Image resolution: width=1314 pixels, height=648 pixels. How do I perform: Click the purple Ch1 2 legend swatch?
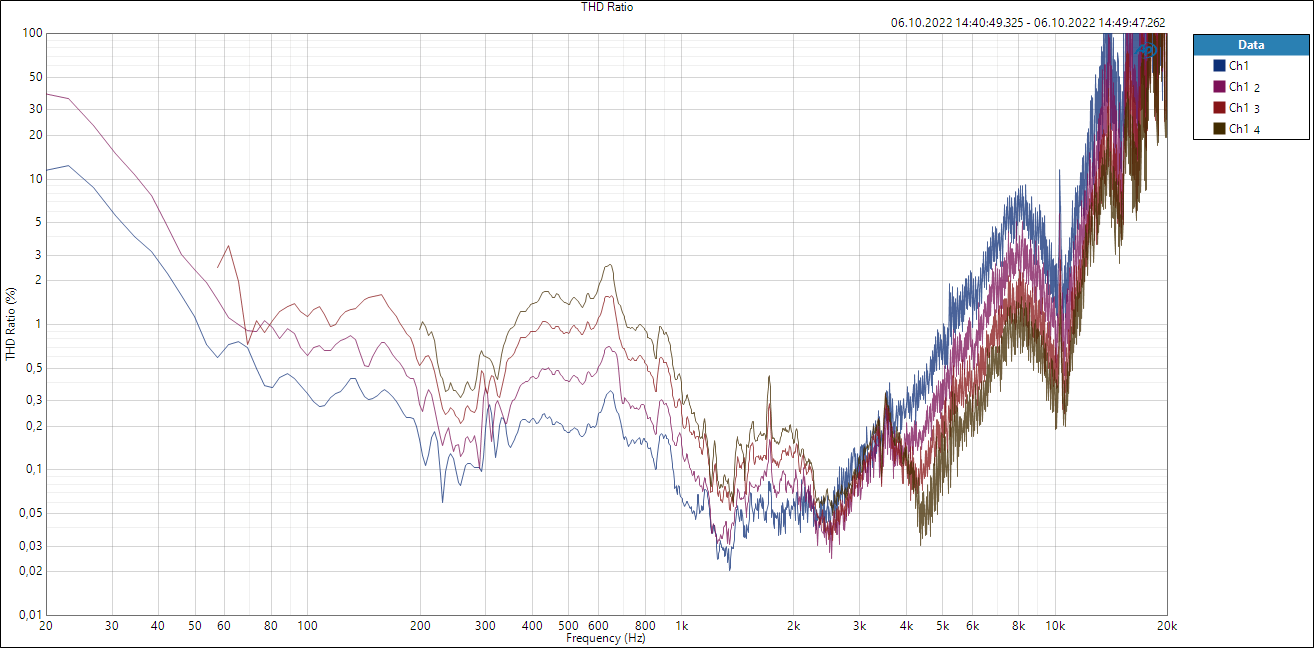coord(1219,86)
